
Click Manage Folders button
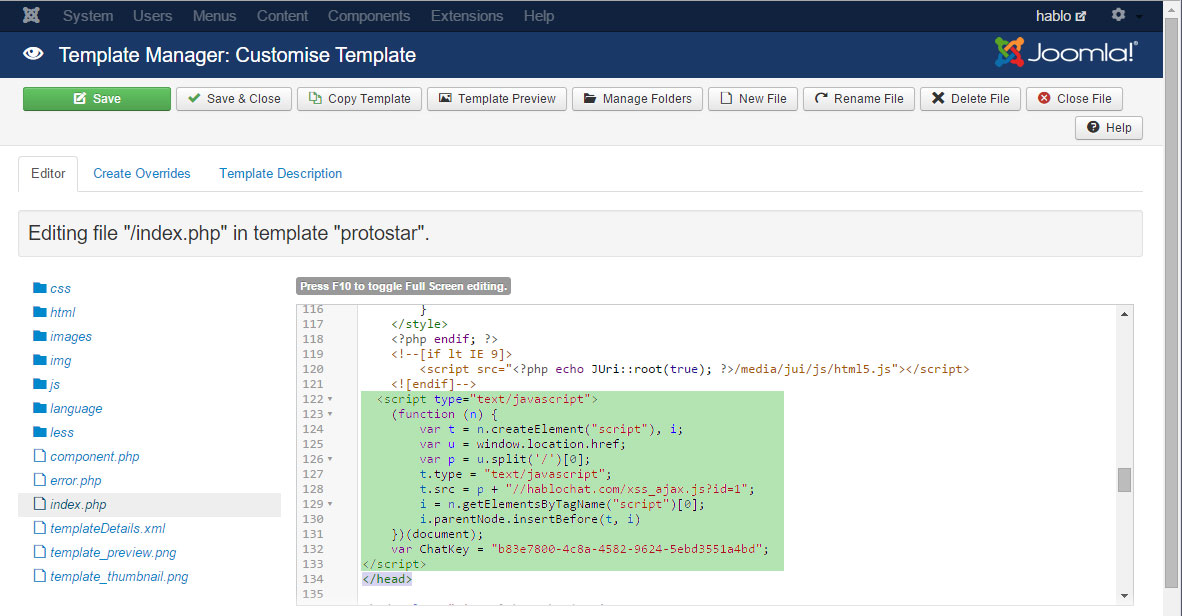coord(637,99)
